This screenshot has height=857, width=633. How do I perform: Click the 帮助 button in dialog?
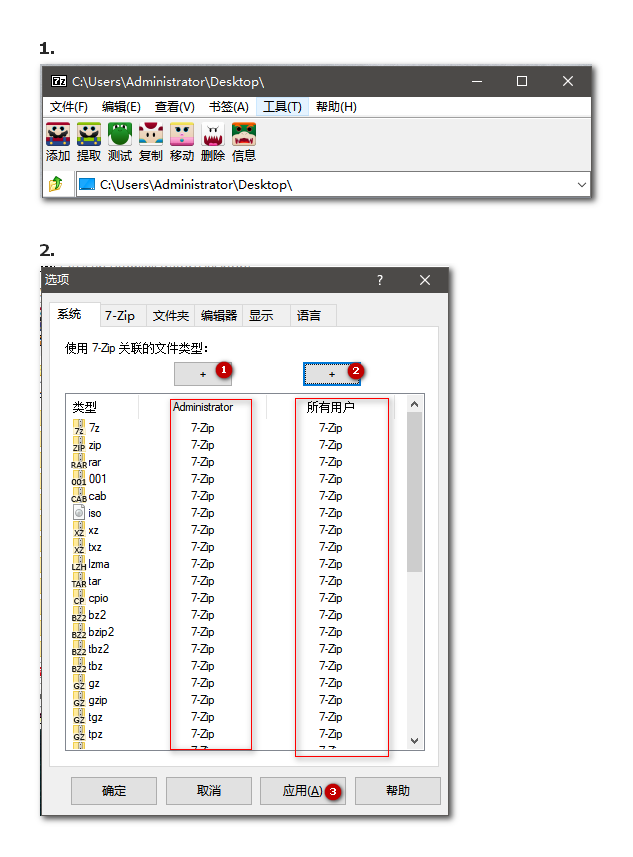point(398,791)
